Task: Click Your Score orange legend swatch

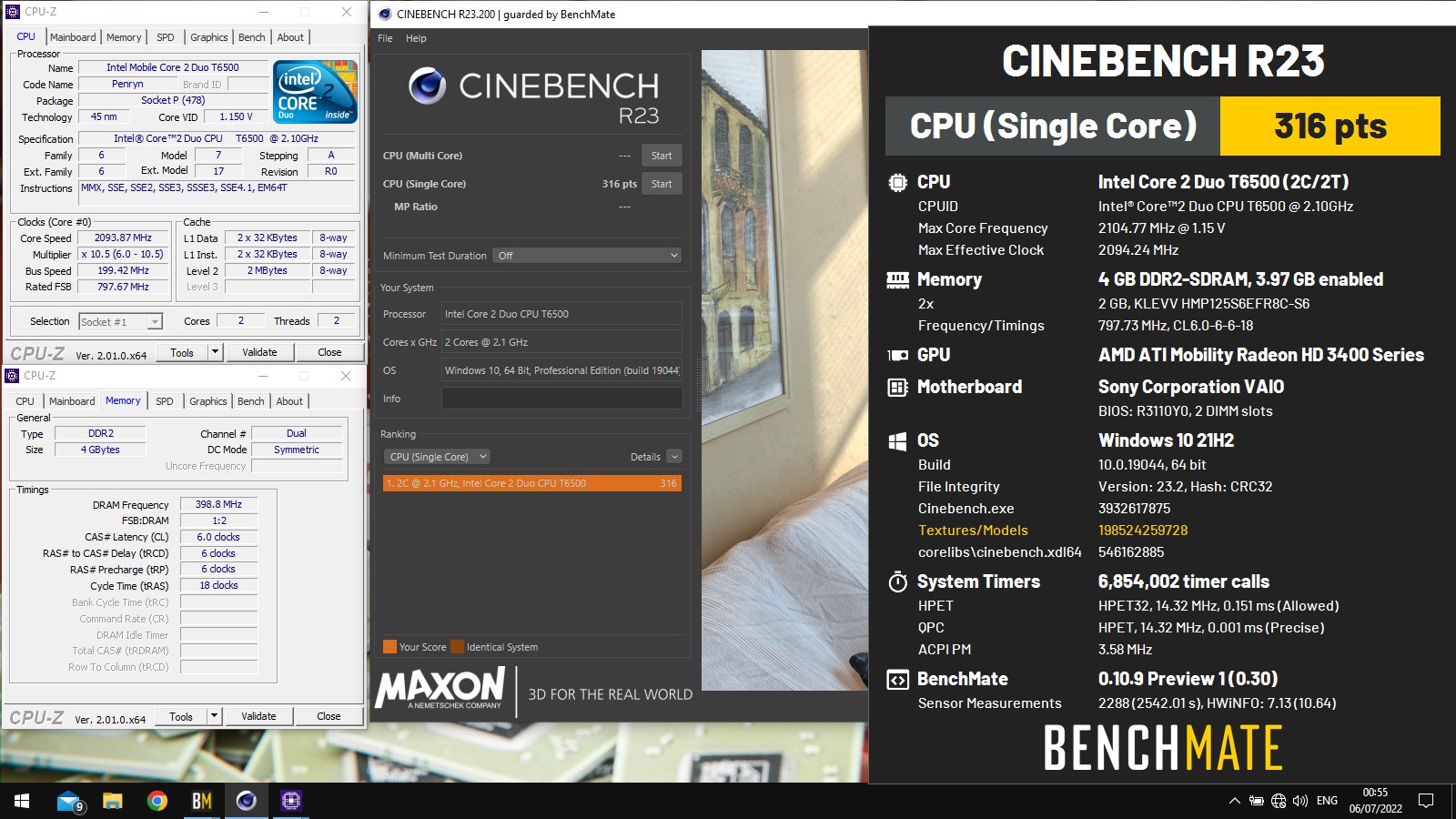Action: [x=389, y=647]
